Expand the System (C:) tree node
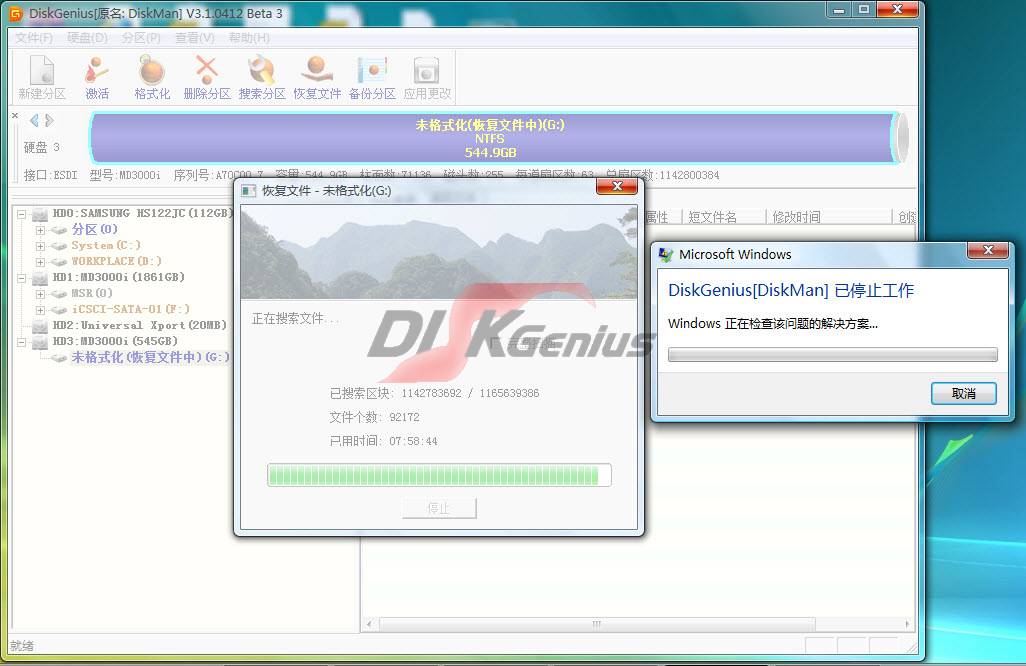This screenshot has height=666, width=1026. (x=40, y=246)
